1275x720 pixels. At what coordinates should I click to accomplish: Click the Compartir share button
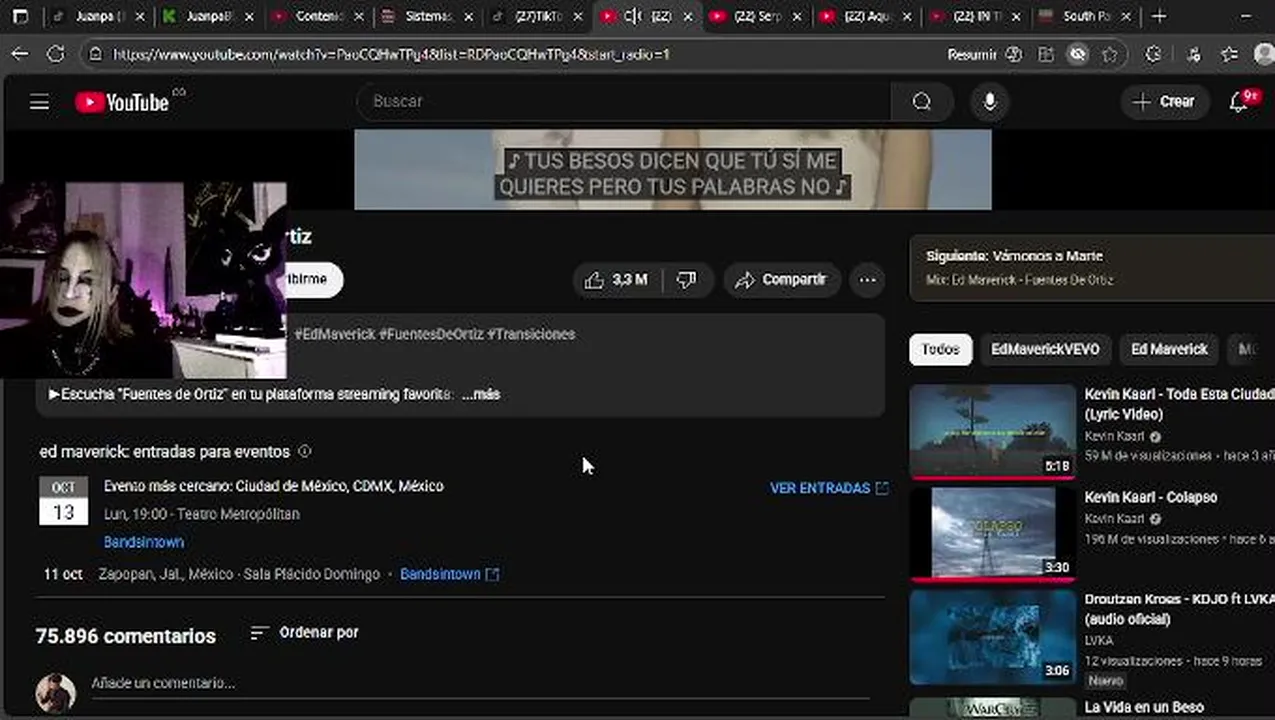(781, 280)
